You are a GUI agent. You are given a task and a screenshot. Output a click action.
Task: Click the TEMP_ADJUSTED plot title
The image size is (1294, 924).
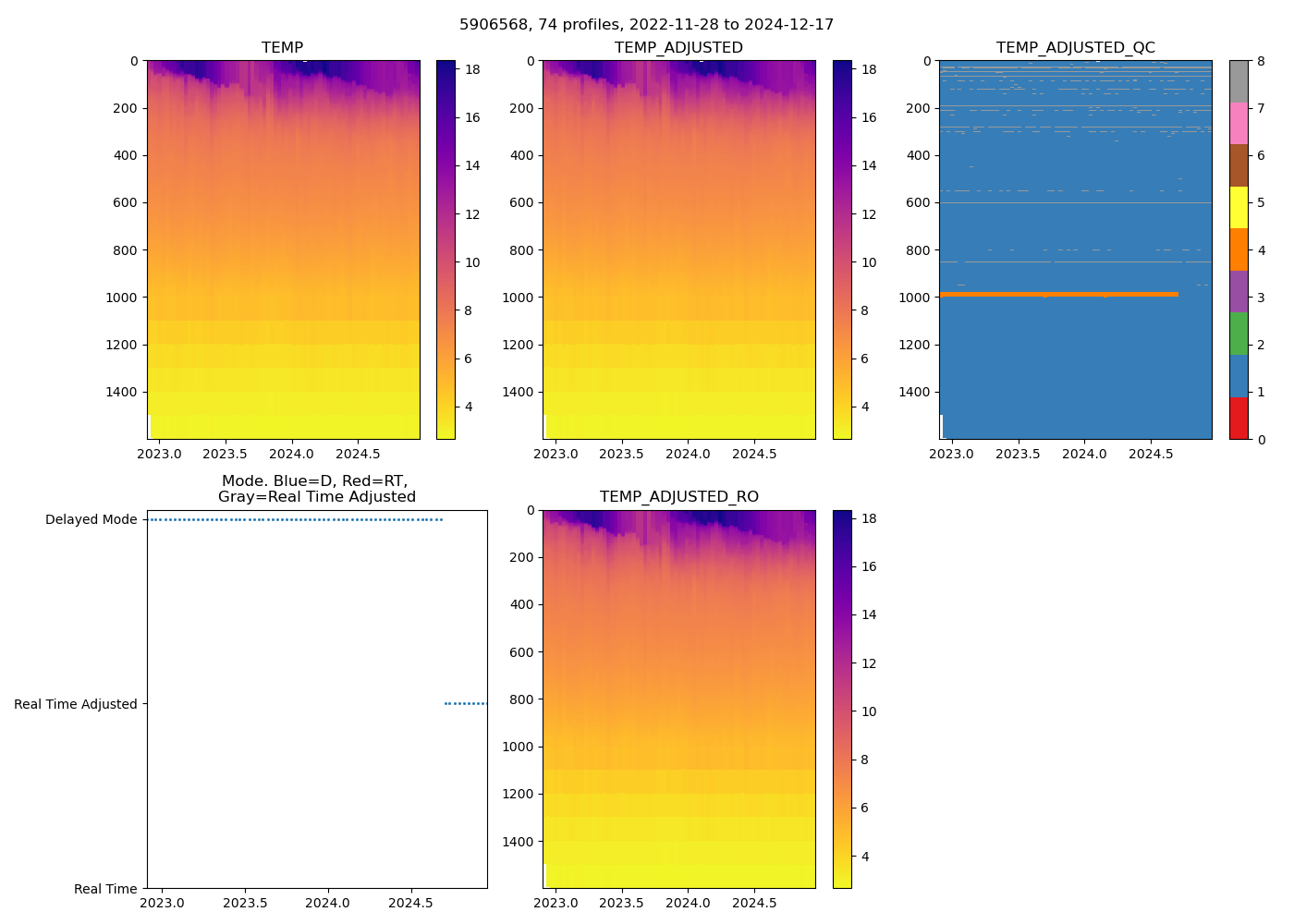(678, 47)
